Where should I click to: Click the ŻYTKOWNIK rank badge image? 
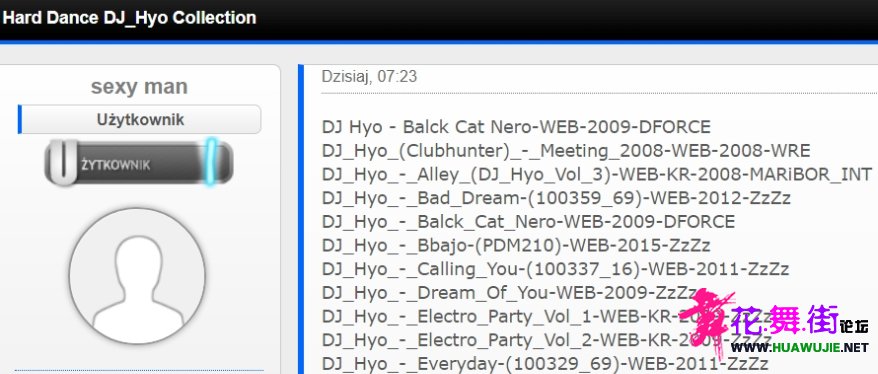[139, 163]
